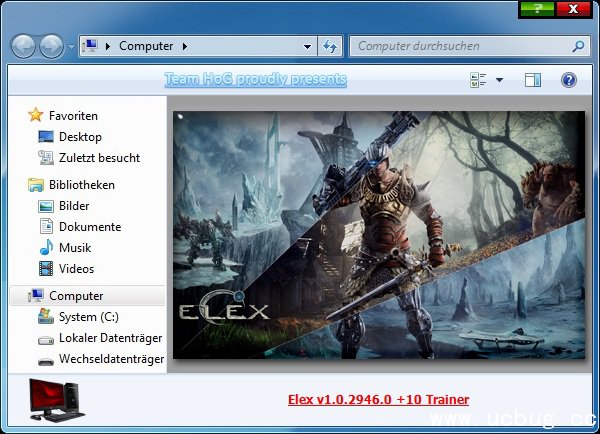600x434 pixels.
Task: Select Zuletzt besucht in sidebar
Action: point(99,158)
